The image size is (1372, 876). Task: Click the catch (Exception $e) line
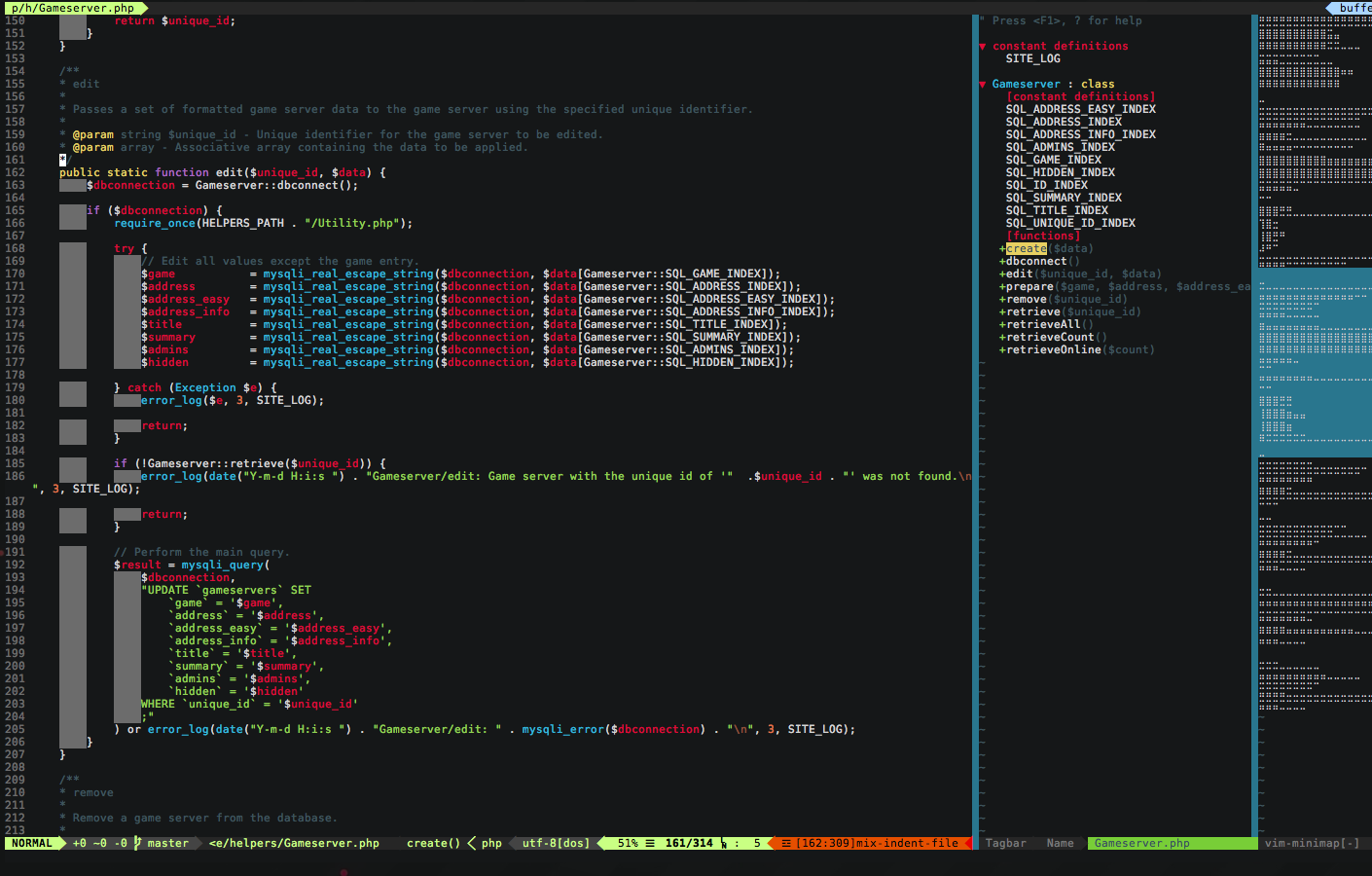(196, 387)
